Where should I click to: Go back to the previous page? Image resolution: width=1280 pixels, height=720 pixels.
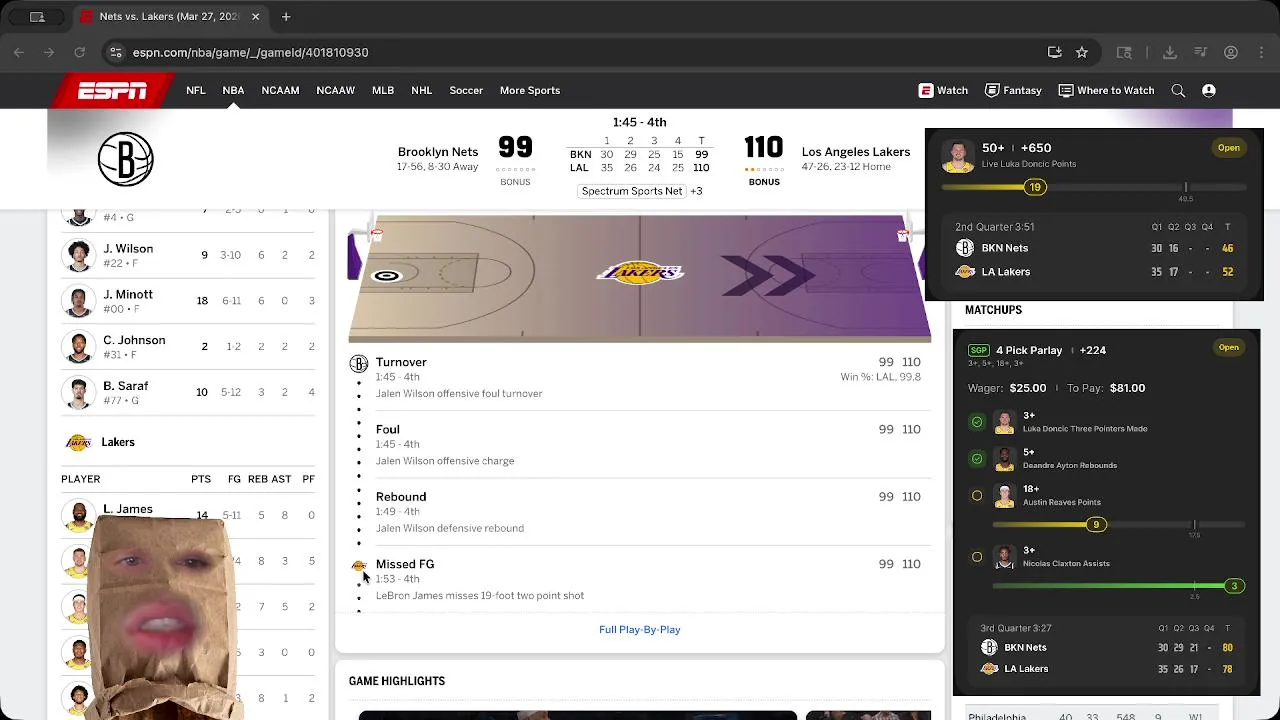coord(19,52)
